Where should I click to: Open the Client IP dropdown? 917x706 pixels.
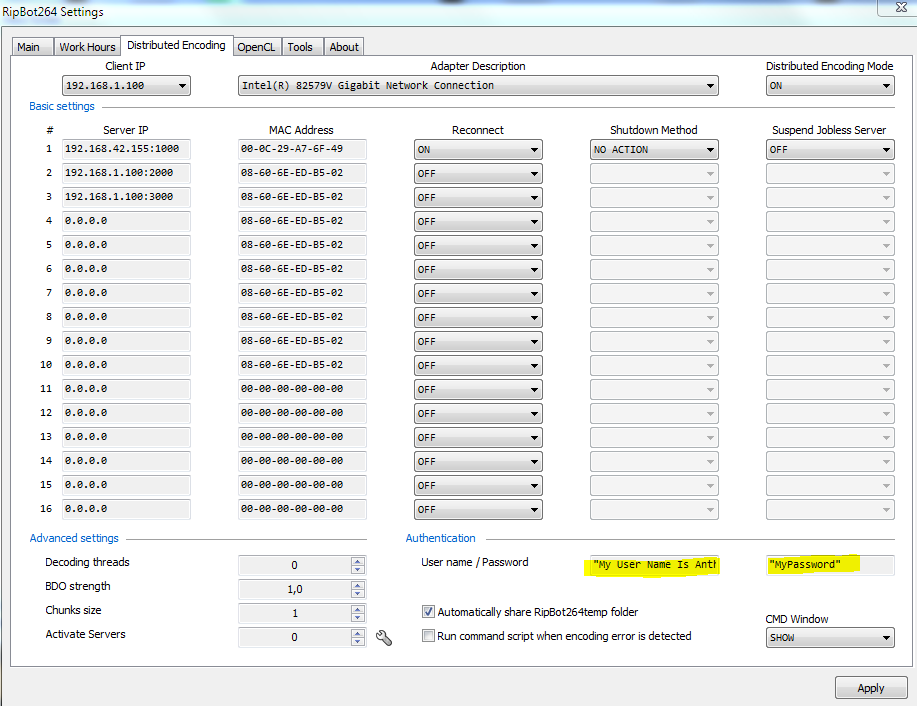coord(126,86)
